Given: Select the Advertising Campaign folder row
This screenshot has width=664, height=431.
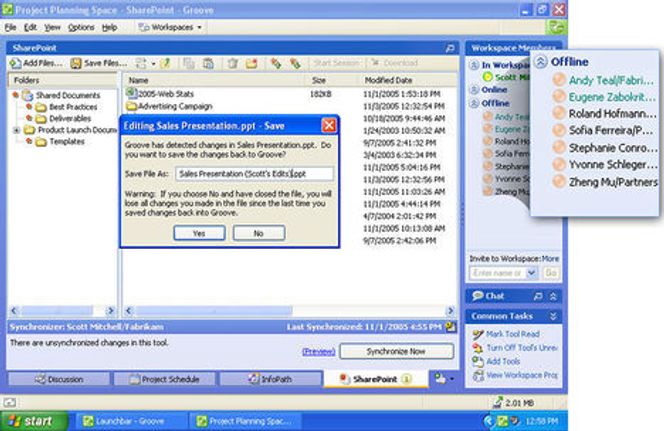Looking at the screenshot, I should (170, 106).
